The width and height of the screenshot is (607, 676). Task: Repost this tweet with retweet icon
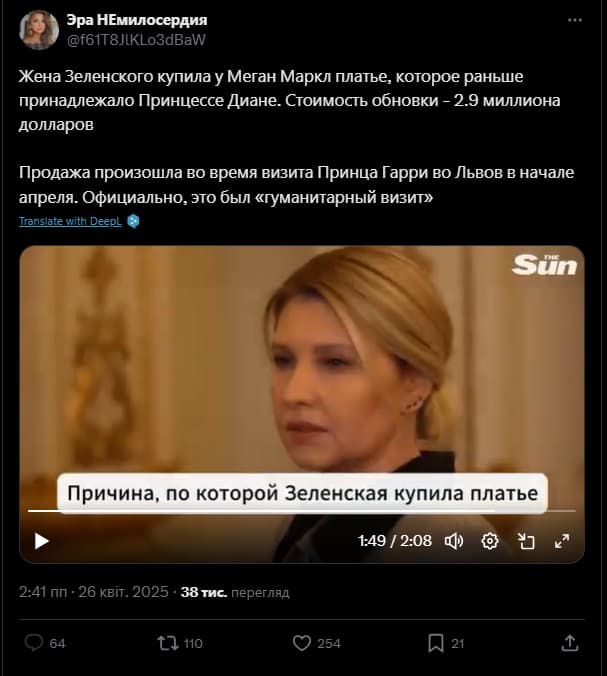(x=168, y=643)
